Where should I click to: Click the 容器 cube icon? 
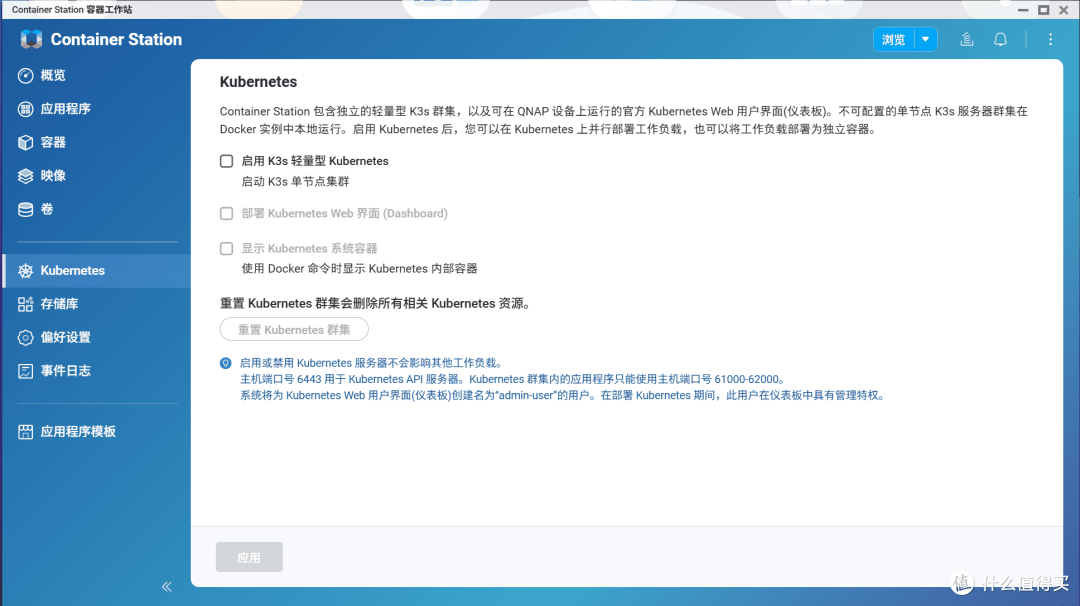coord(25,143)
